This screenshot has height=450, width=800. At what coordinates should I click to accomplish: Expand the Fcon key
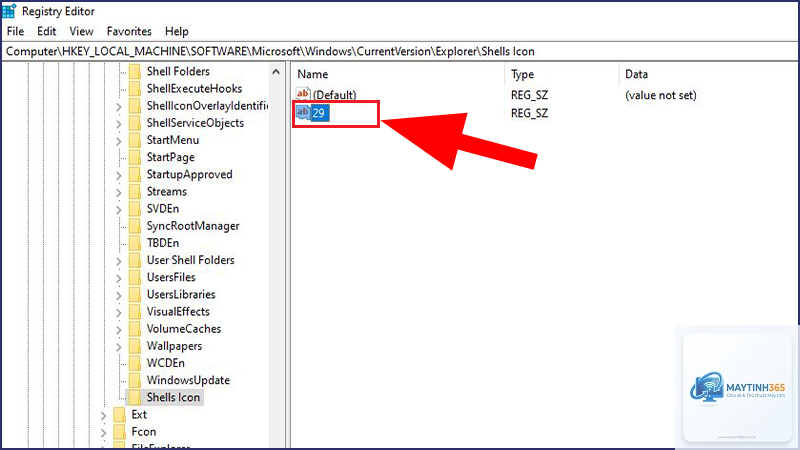[103, 433]
